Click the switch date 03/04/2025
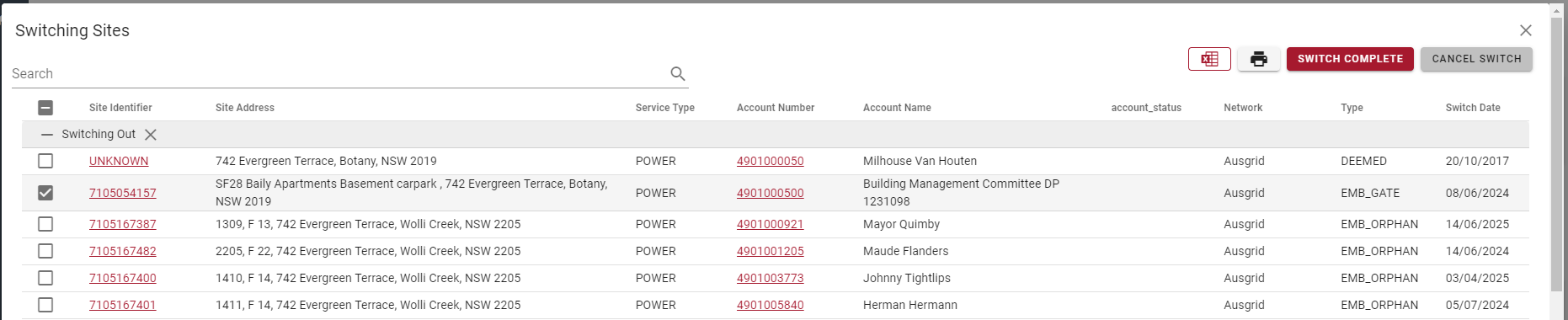 tap(1477, 278)
